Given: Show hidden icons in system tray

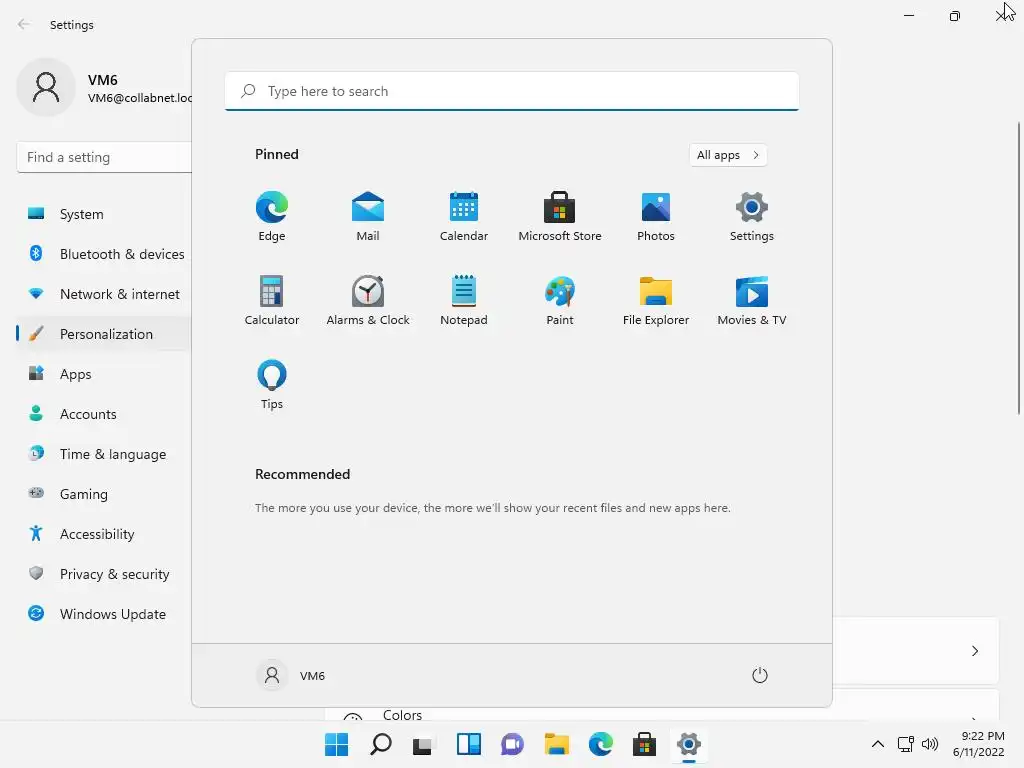Looking at the screenshot, I should (x=878, y=744).
